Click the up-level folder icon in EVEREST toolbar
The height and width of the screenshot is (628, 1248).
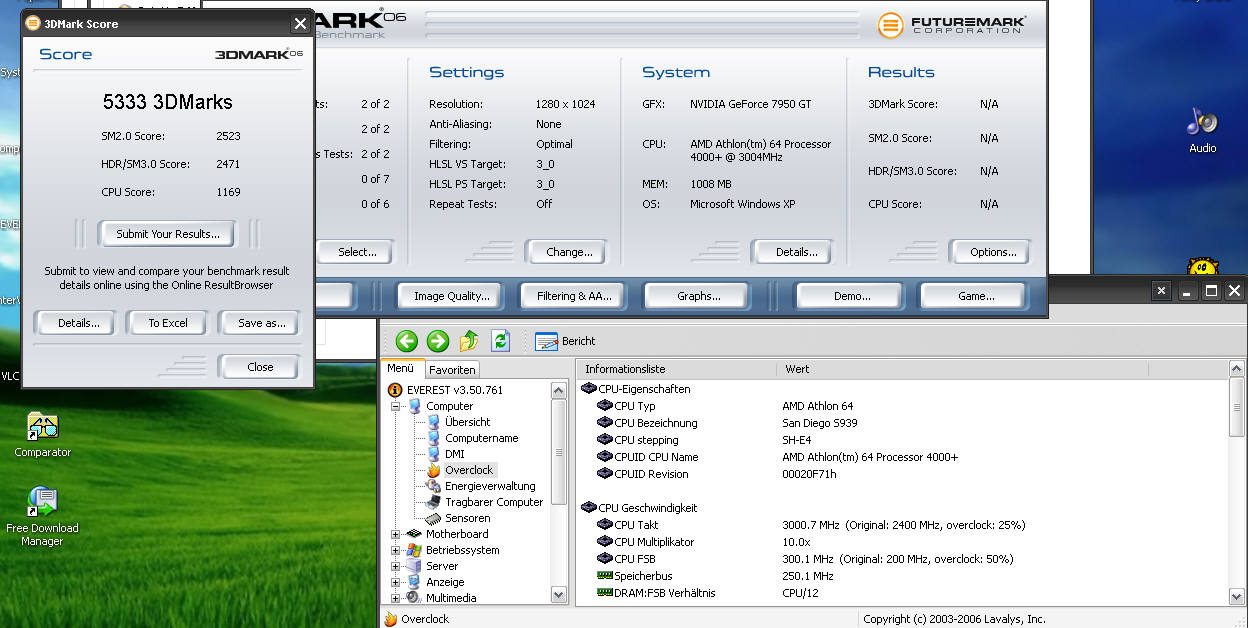(469, 341)
